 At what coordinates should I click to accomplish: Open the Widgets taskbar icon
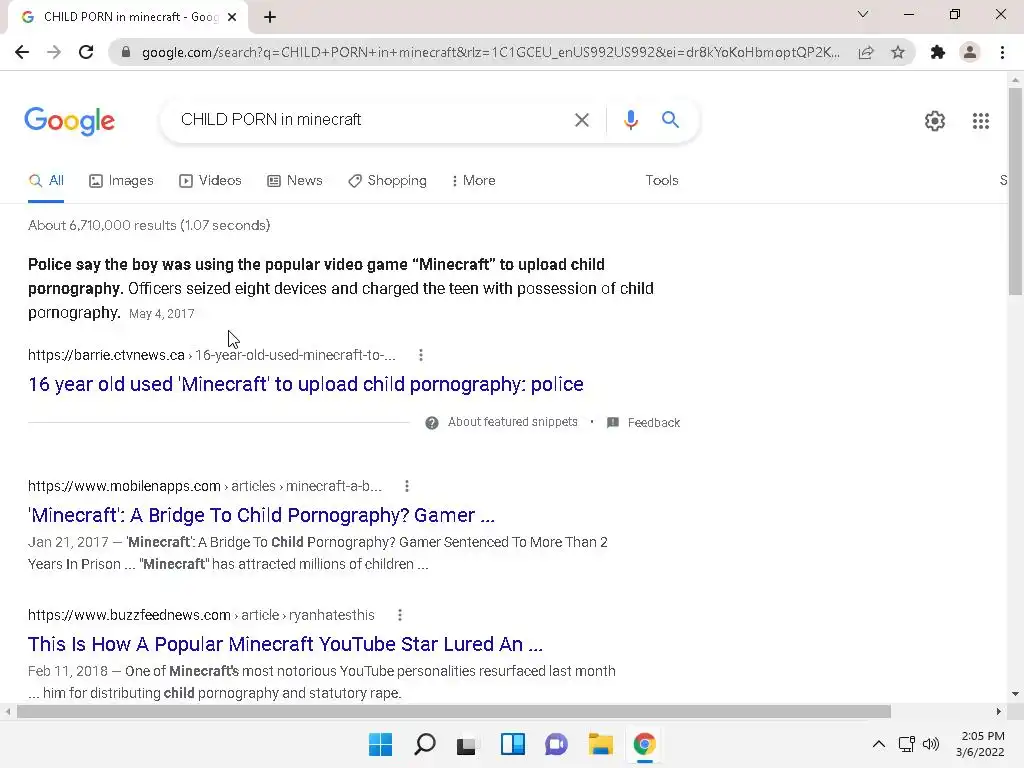pos(513,744)
